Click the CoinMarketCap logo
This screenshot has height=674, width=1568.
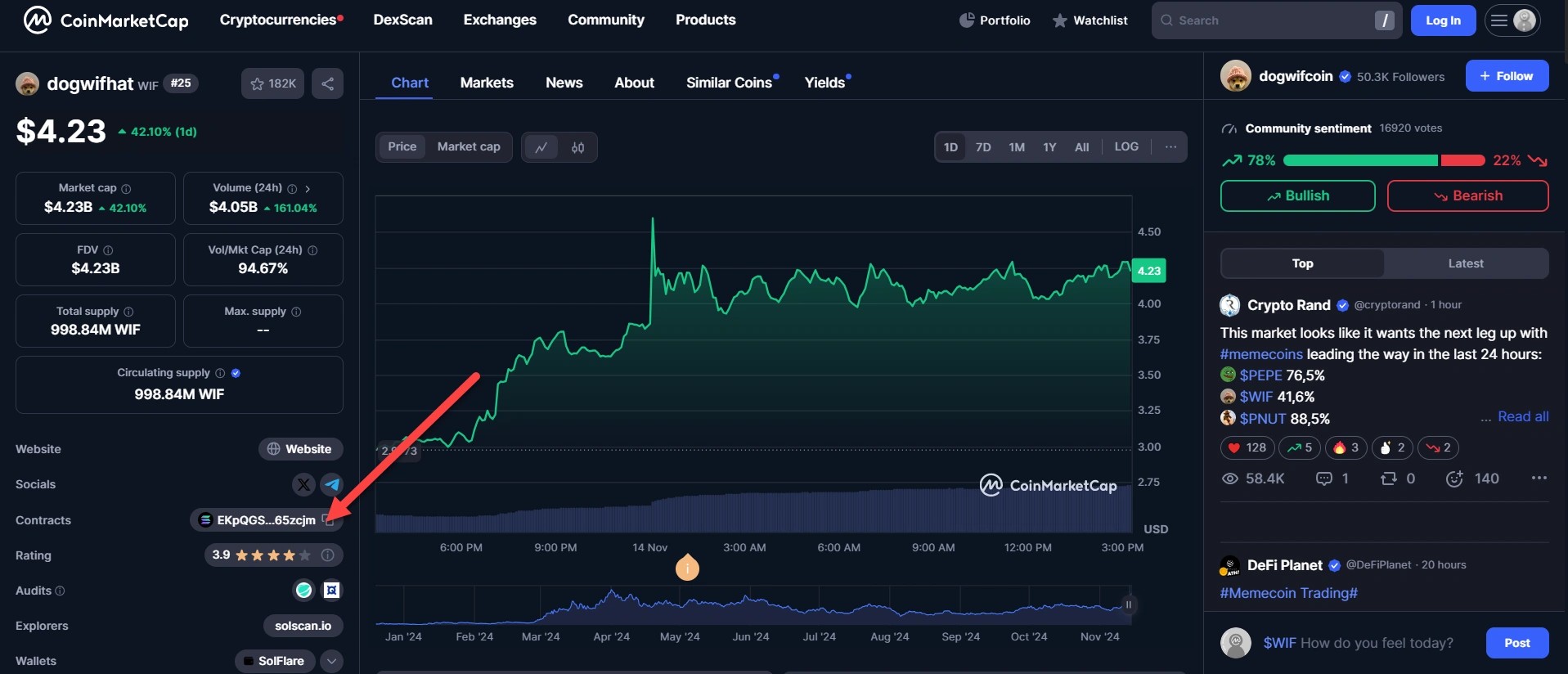[x=106, y=20]
